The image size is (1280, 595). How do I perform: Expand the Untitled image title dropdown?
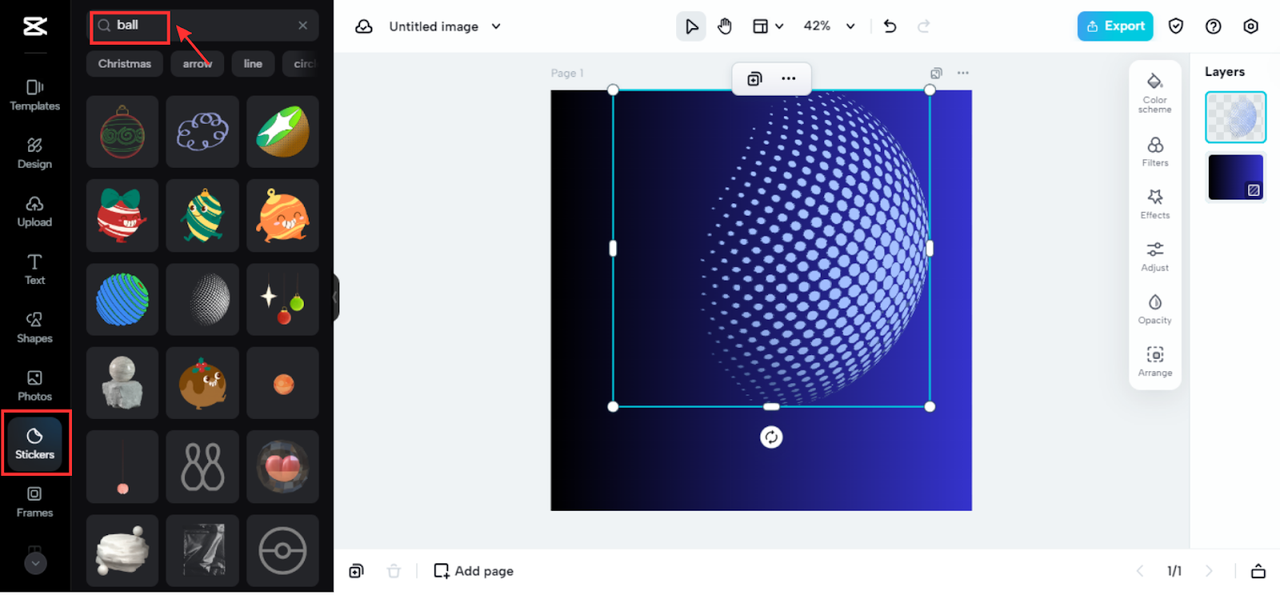coord(445,26)
